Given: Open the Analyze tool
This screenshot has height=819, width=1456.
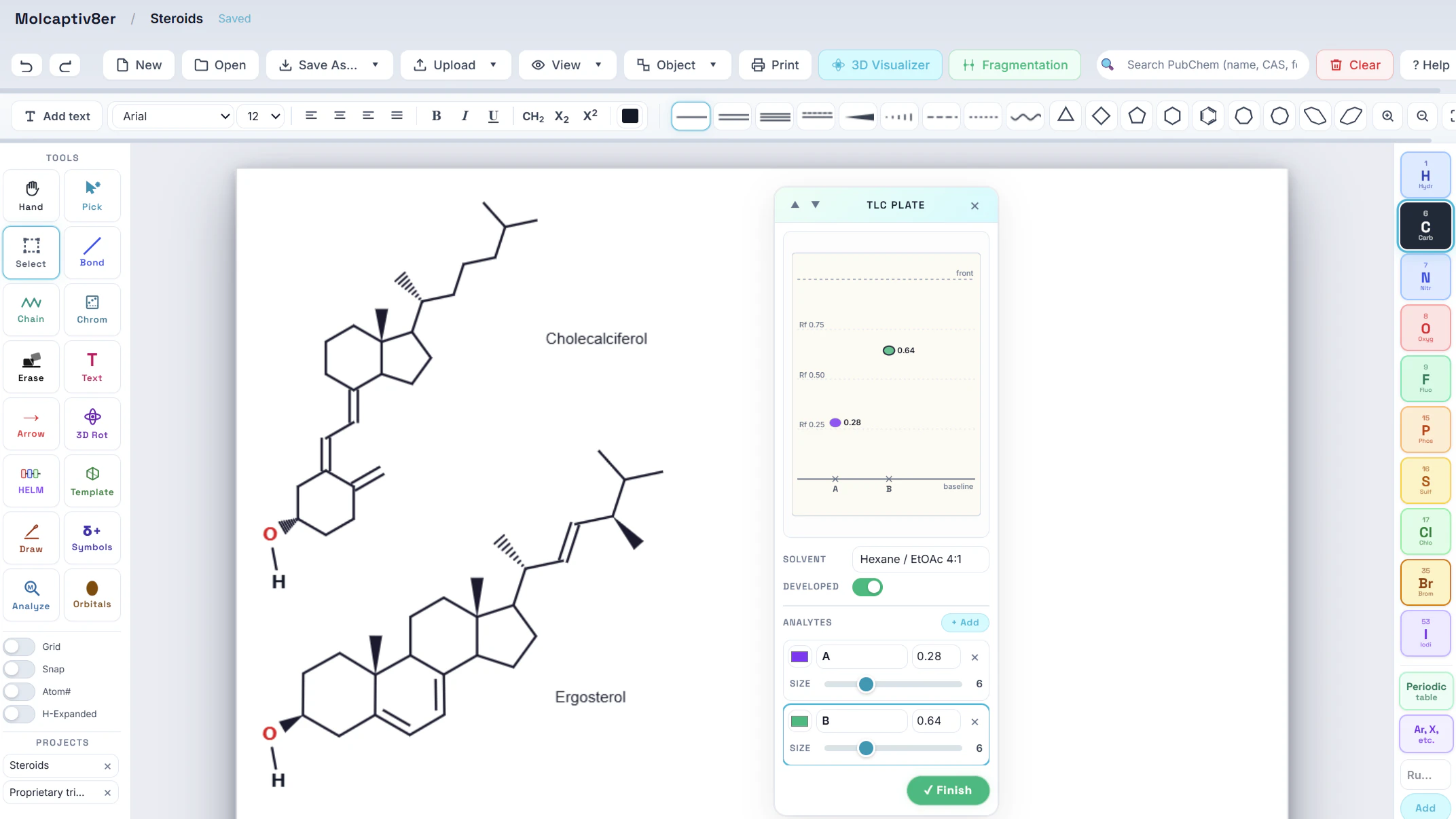Looking at the screenshot, I should [x=31, y=595].
